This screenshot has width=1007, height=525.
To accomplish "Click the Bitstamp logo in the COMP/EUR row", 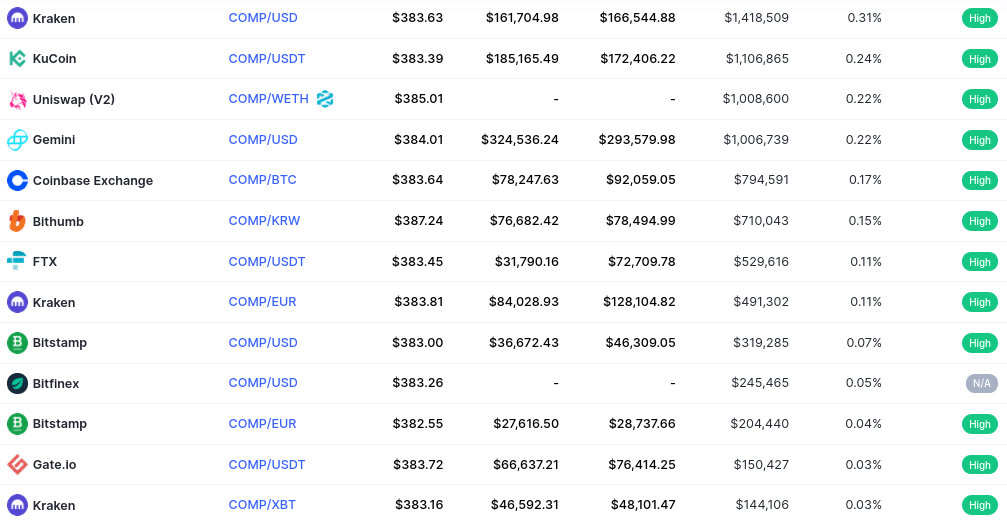I will (17, 424).
